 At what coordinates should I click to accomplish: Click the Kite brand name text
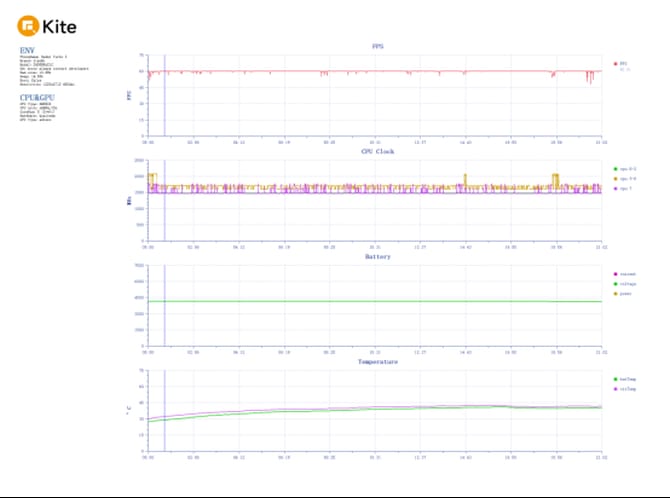[59, 27]
